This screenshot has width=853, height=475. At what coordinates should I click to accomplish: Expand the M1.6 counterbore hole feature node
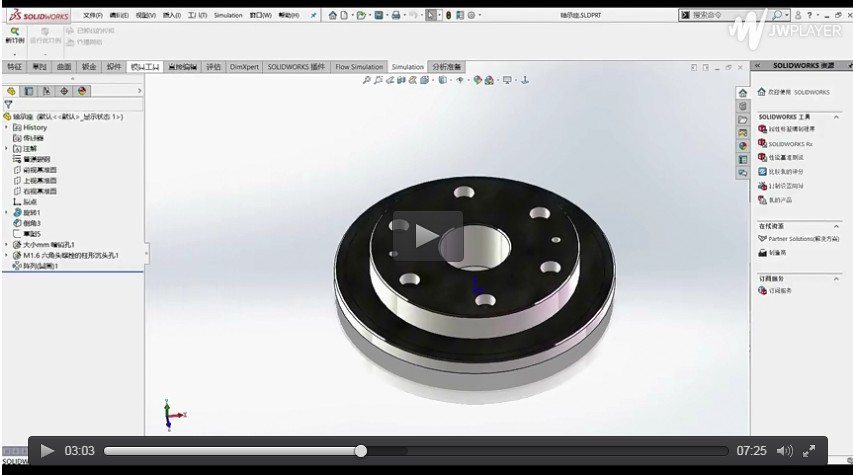pos(7,255)
